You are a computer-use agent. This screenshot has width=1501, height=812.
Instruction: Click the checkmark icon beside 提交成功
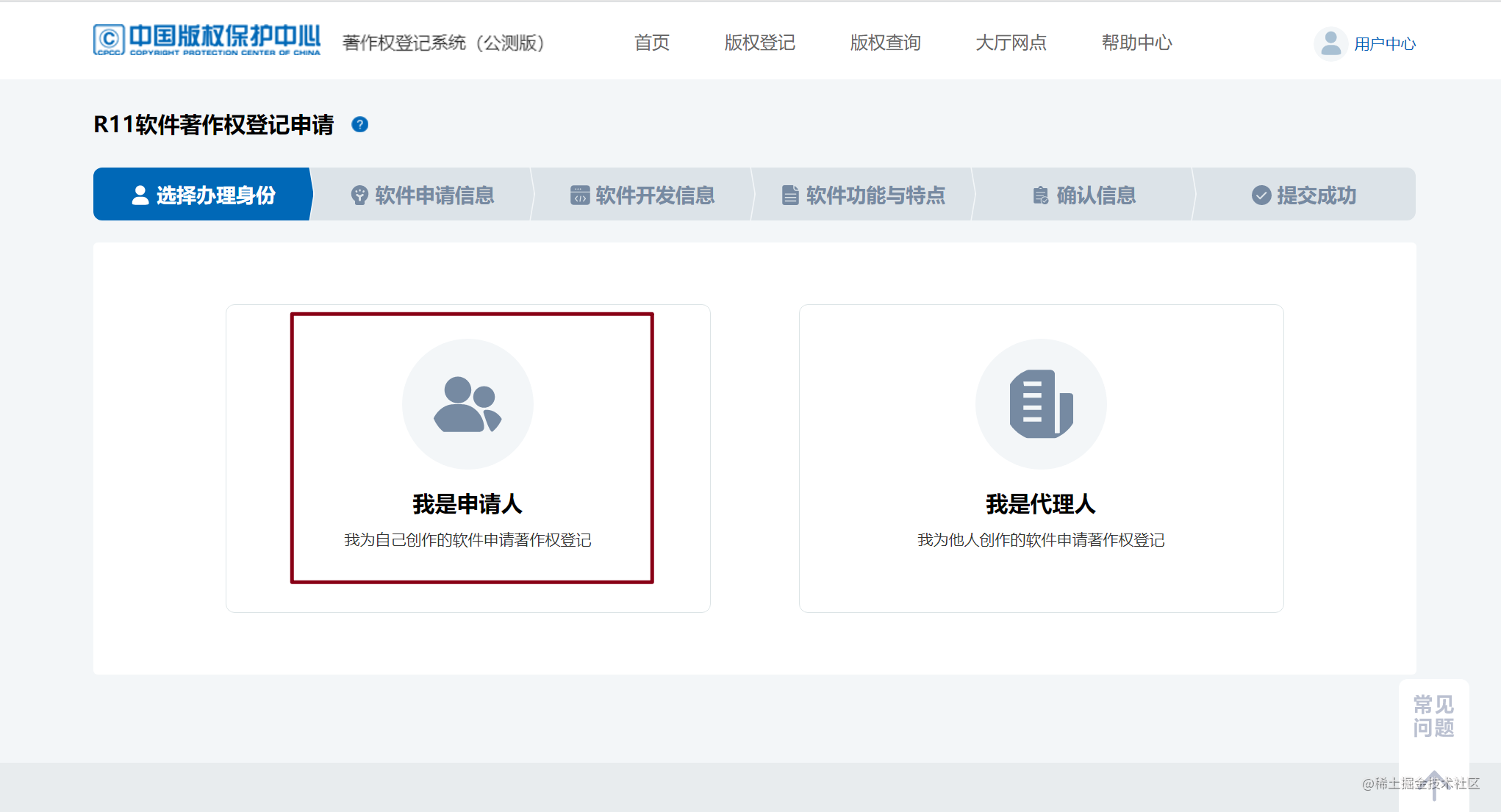click(x=1261, y=195)
